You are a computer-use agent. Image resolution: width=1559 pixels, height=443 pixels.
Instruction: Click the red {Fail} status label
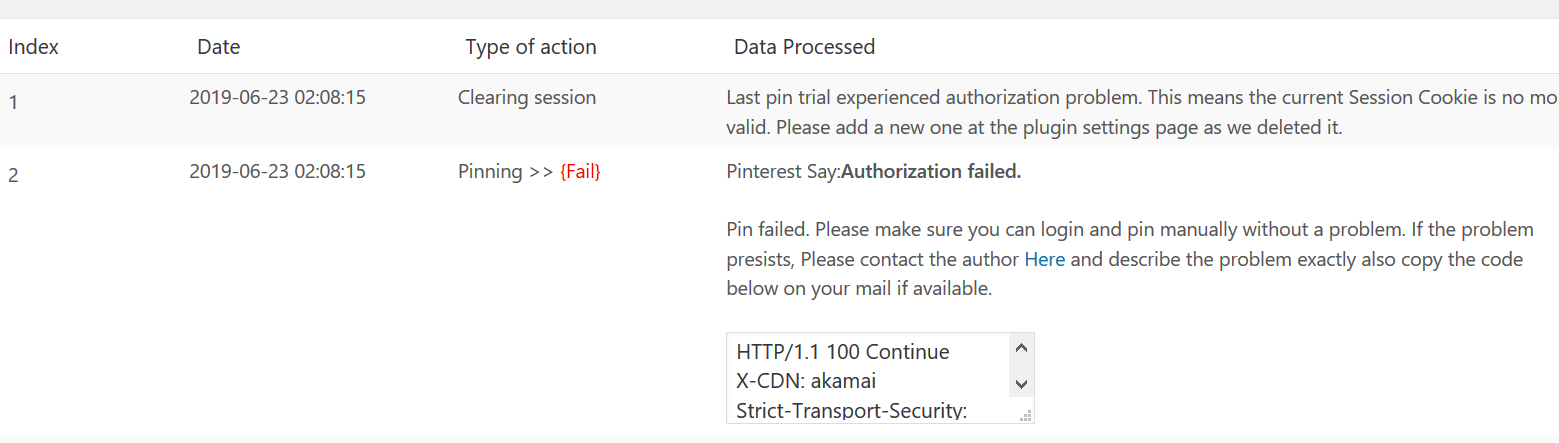[x=580, y=171]
